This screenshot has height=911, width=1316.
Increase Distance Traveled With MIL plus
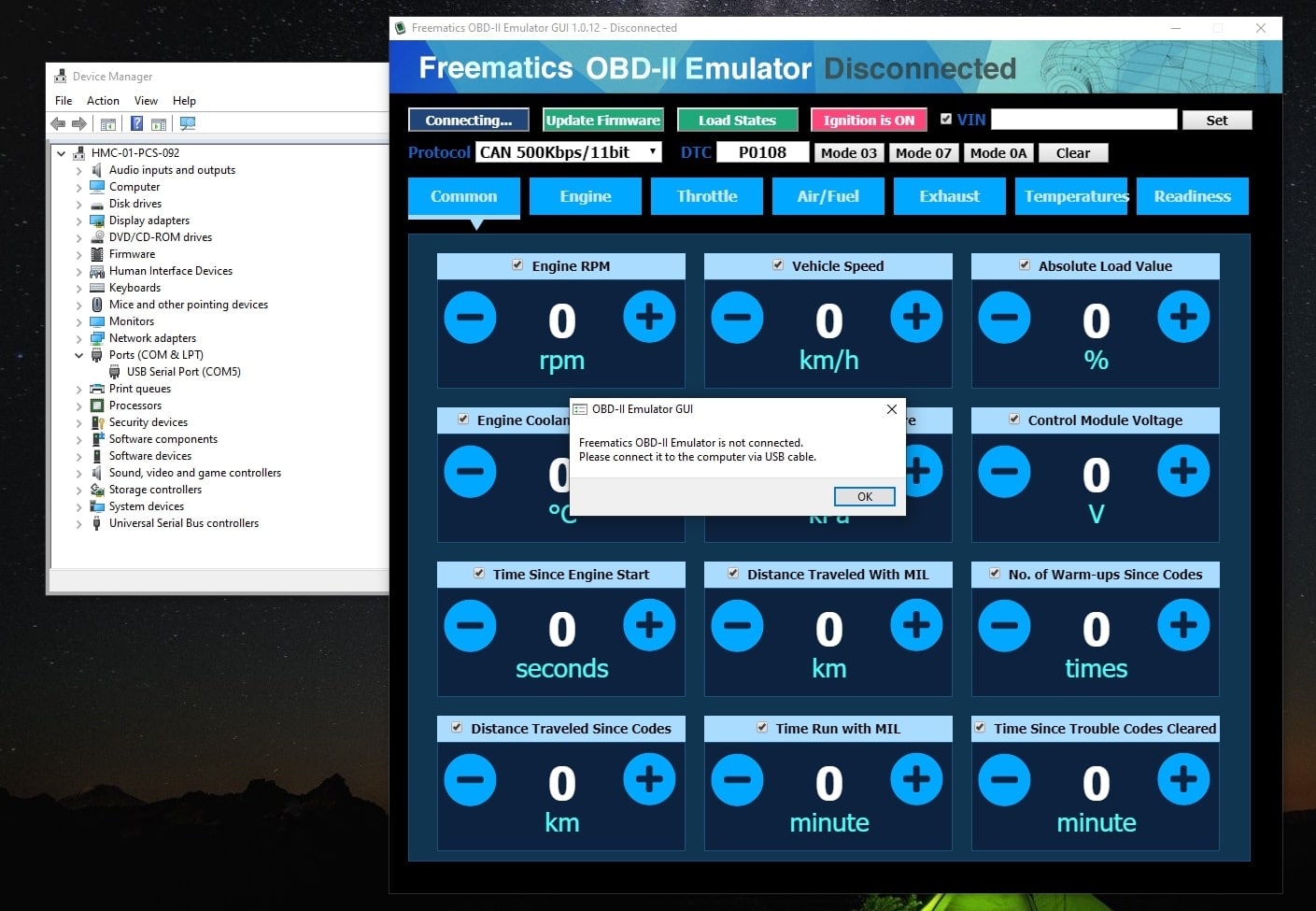[916, 625]
